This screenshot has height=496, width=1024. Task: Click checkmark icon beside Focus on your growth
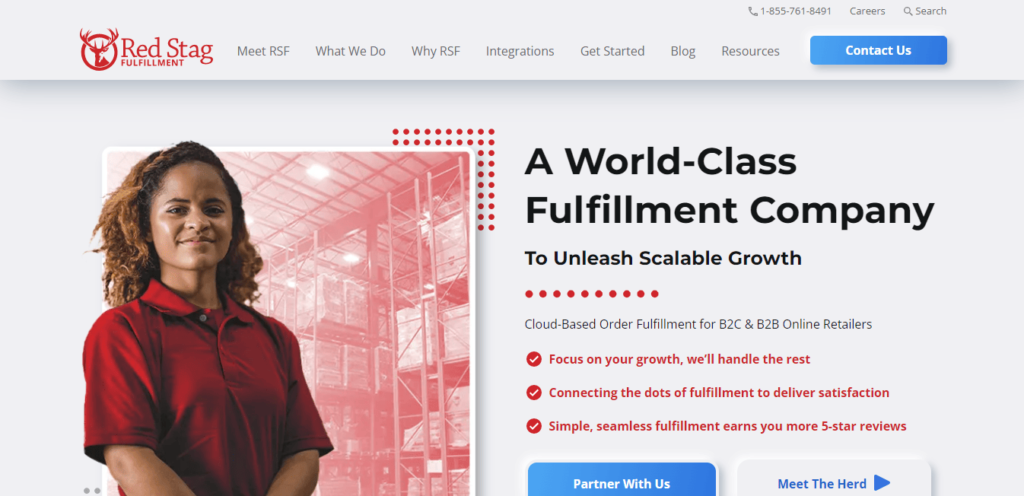pos(534,359)
